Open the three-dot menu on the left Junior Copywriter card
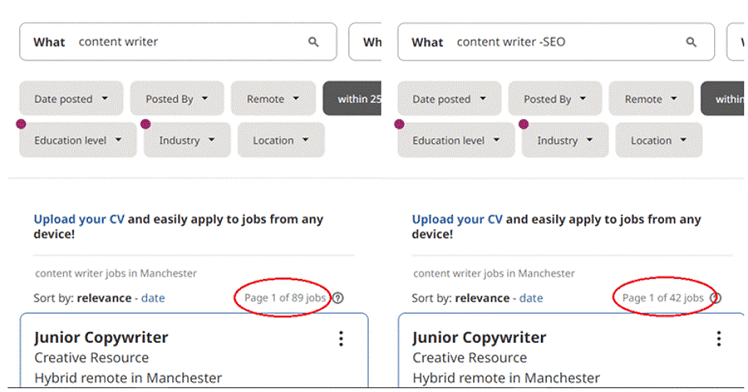This screenshot has width=748, height=392. coord(341,339)
